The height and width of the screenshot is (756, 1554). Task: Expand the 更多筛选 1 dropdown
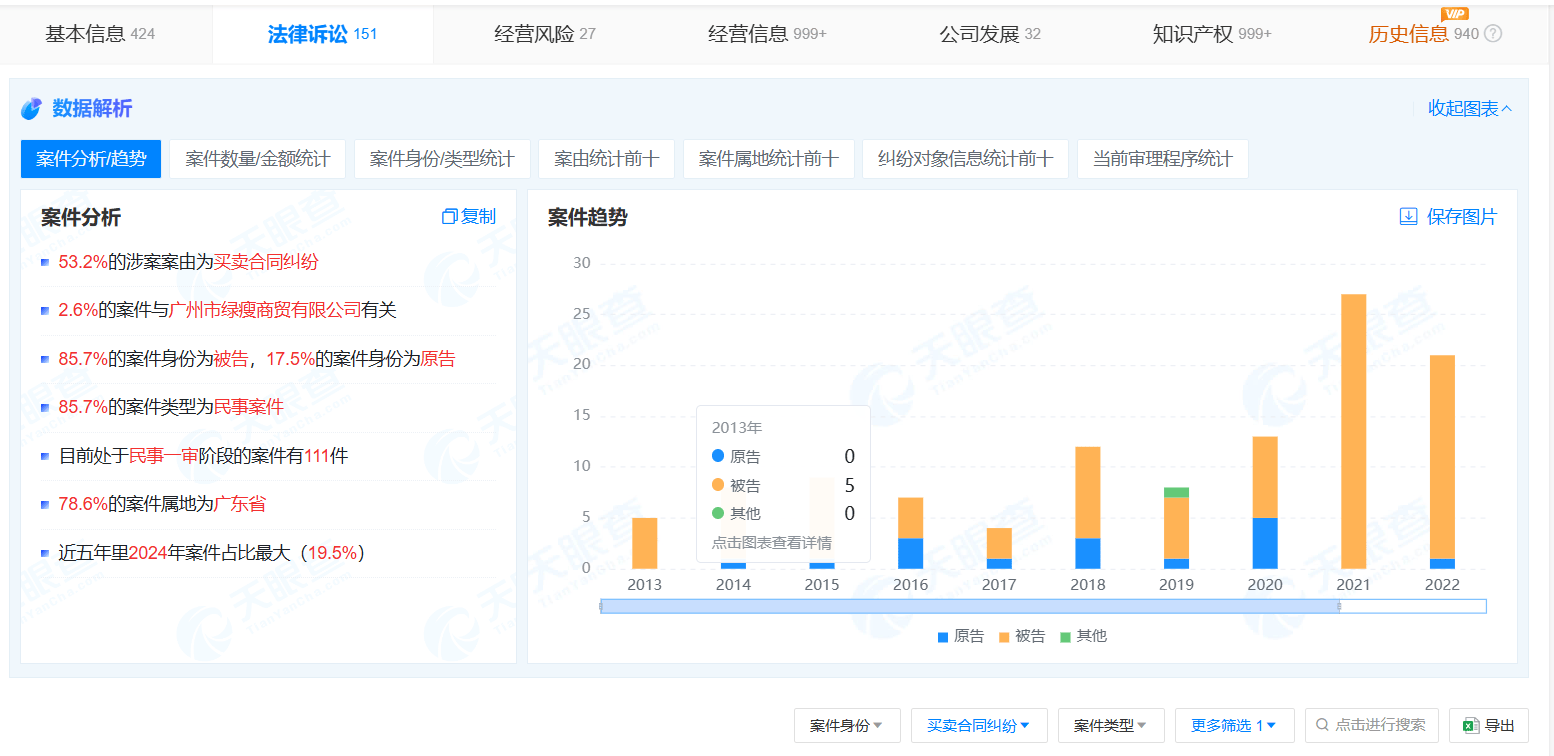coord(1235,726)
